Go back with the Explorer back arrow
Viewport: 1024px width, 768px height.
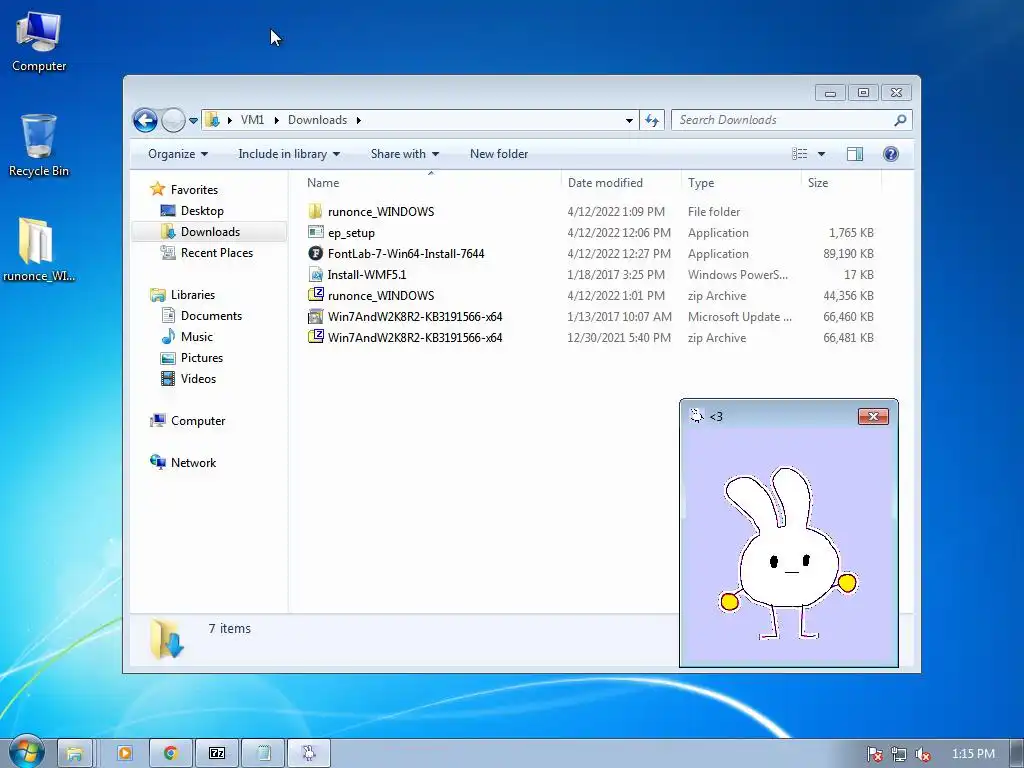click(145, 120)
